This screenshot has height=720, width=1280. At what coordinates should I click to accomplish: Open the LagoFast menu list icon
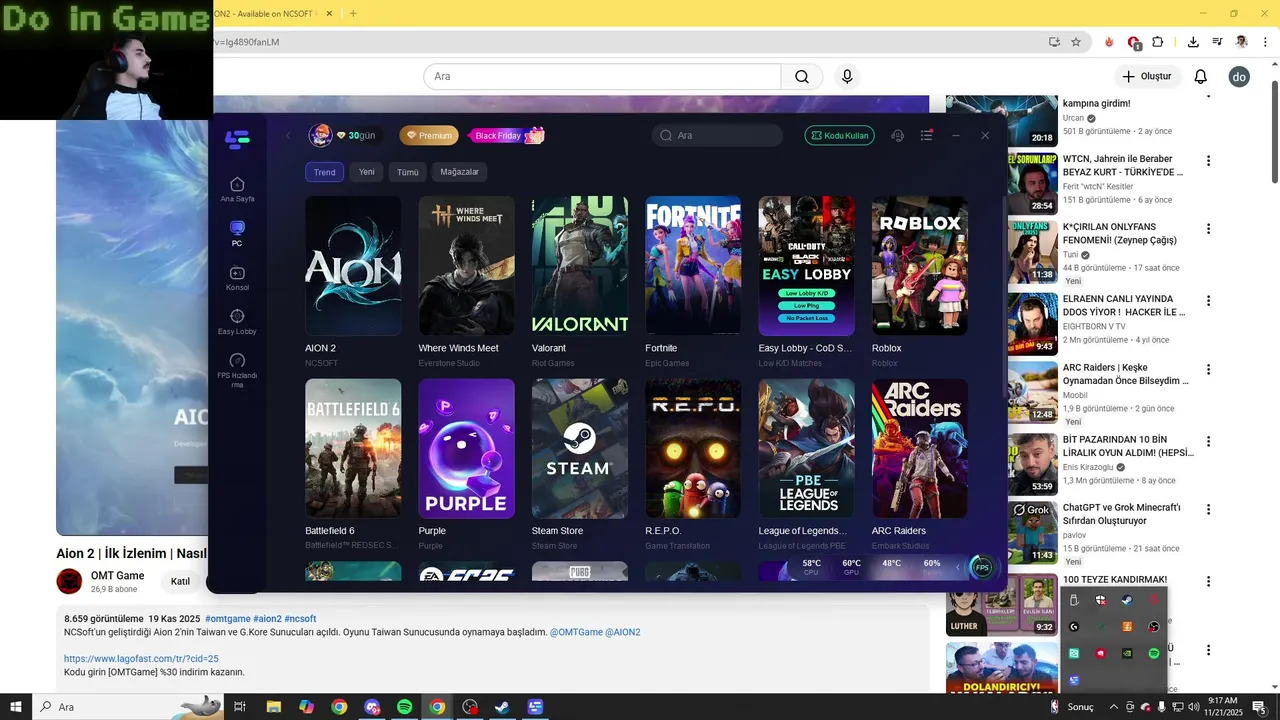[x=927, y=135]
